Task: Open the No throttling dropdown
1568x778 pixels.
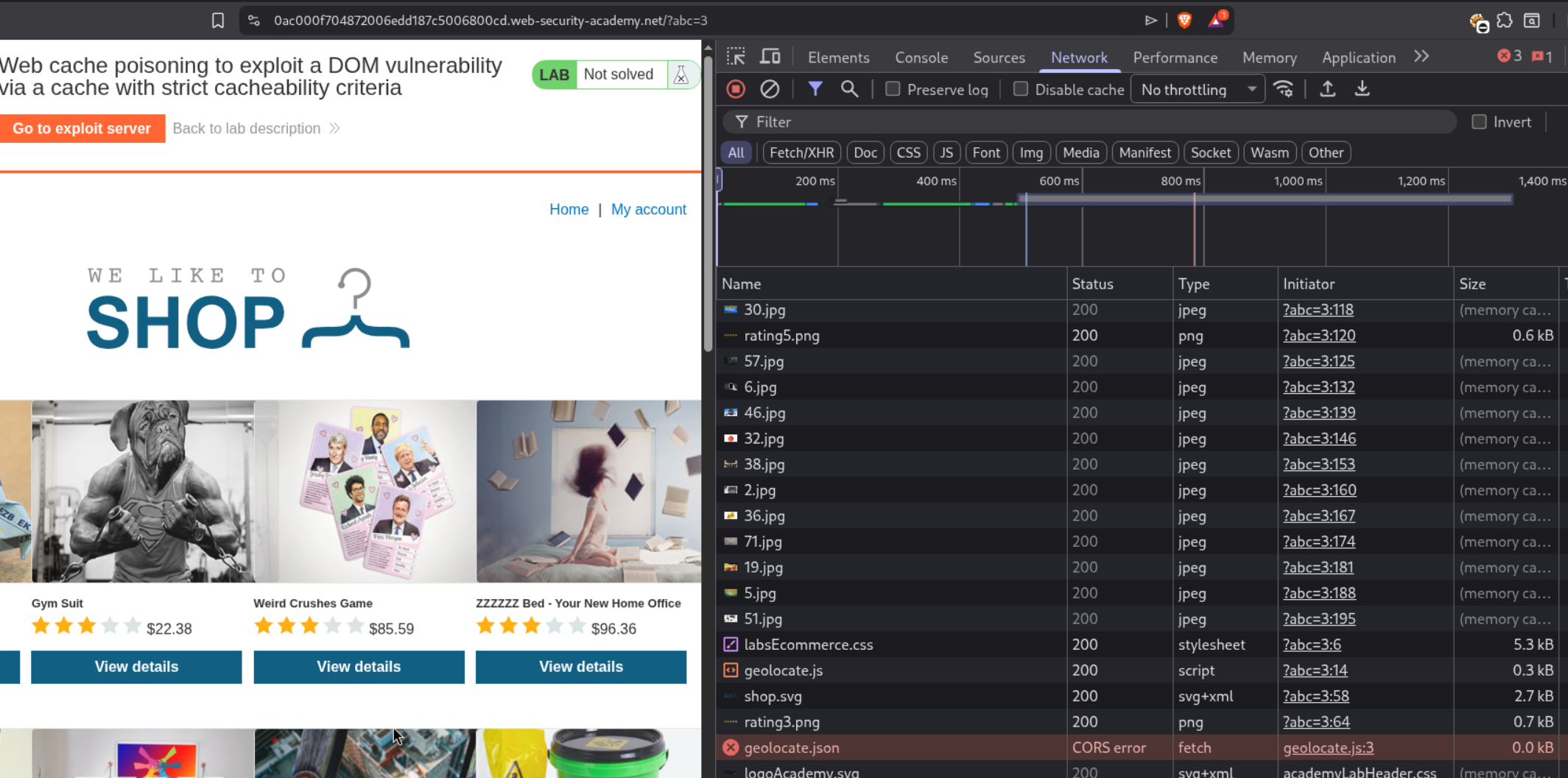Action: 1198,89
